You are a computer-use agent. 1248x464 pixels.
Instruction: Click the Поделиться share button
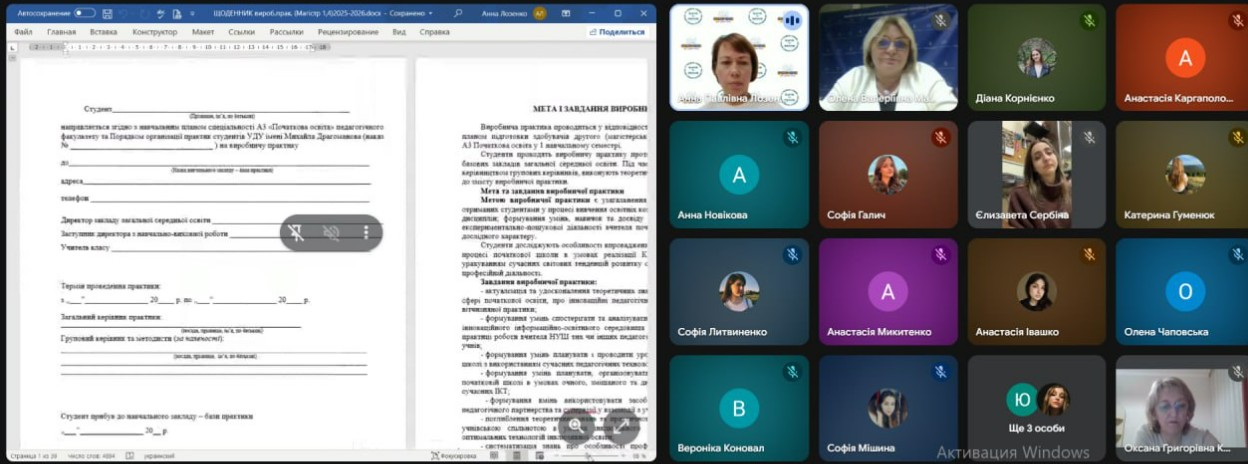[x=617, y=32]
